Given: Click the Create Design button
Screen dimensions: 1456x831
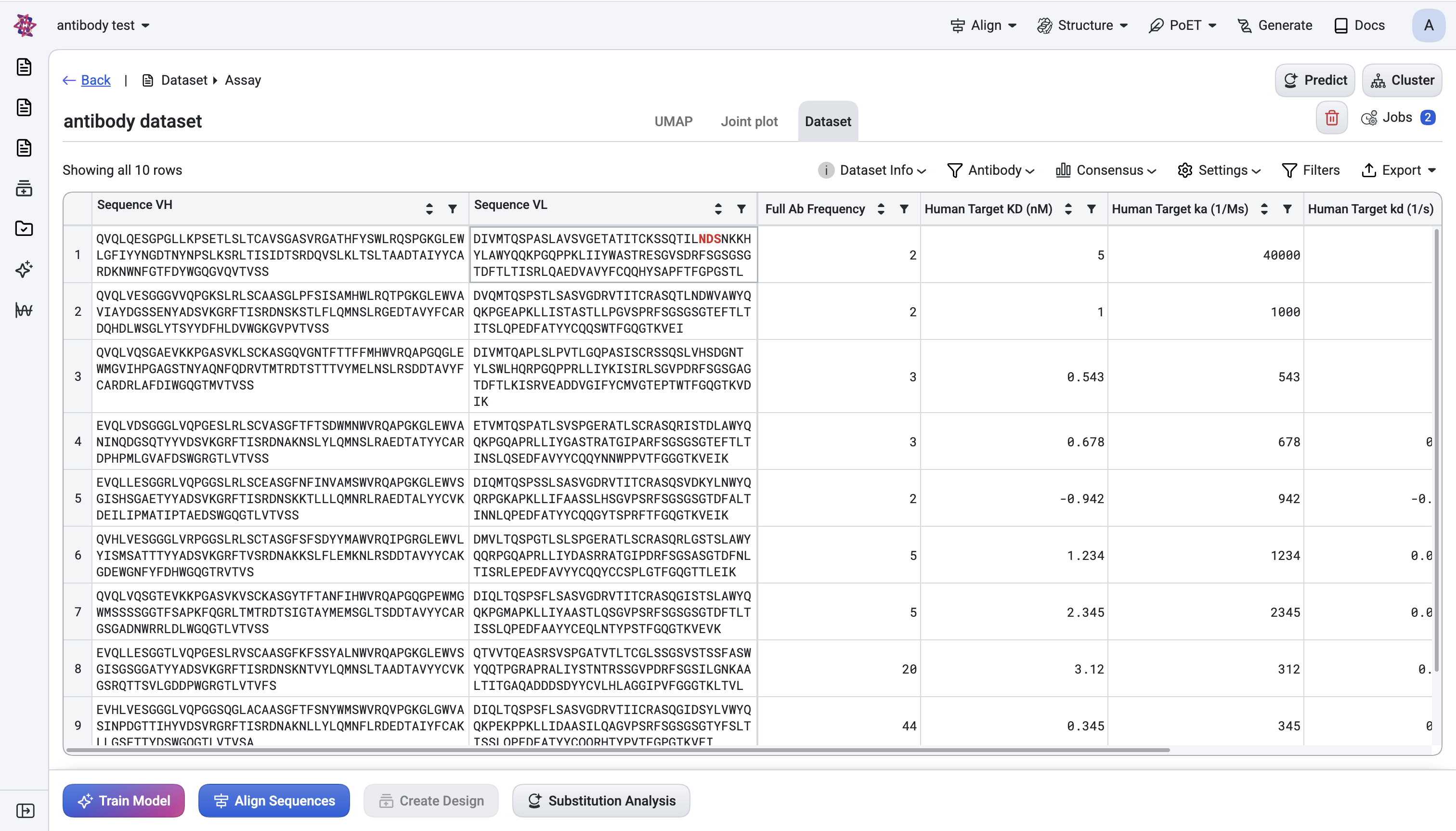Looking at the screenshot, I should [x=431, y=801].
